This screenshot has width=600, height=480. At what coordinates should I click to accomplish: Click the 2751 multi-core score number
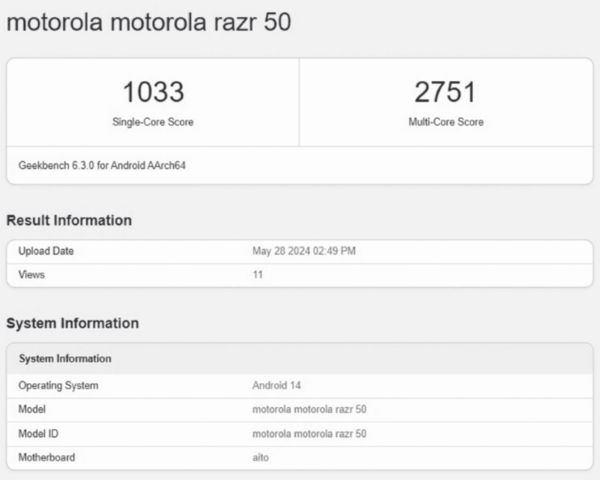point(445,93)
